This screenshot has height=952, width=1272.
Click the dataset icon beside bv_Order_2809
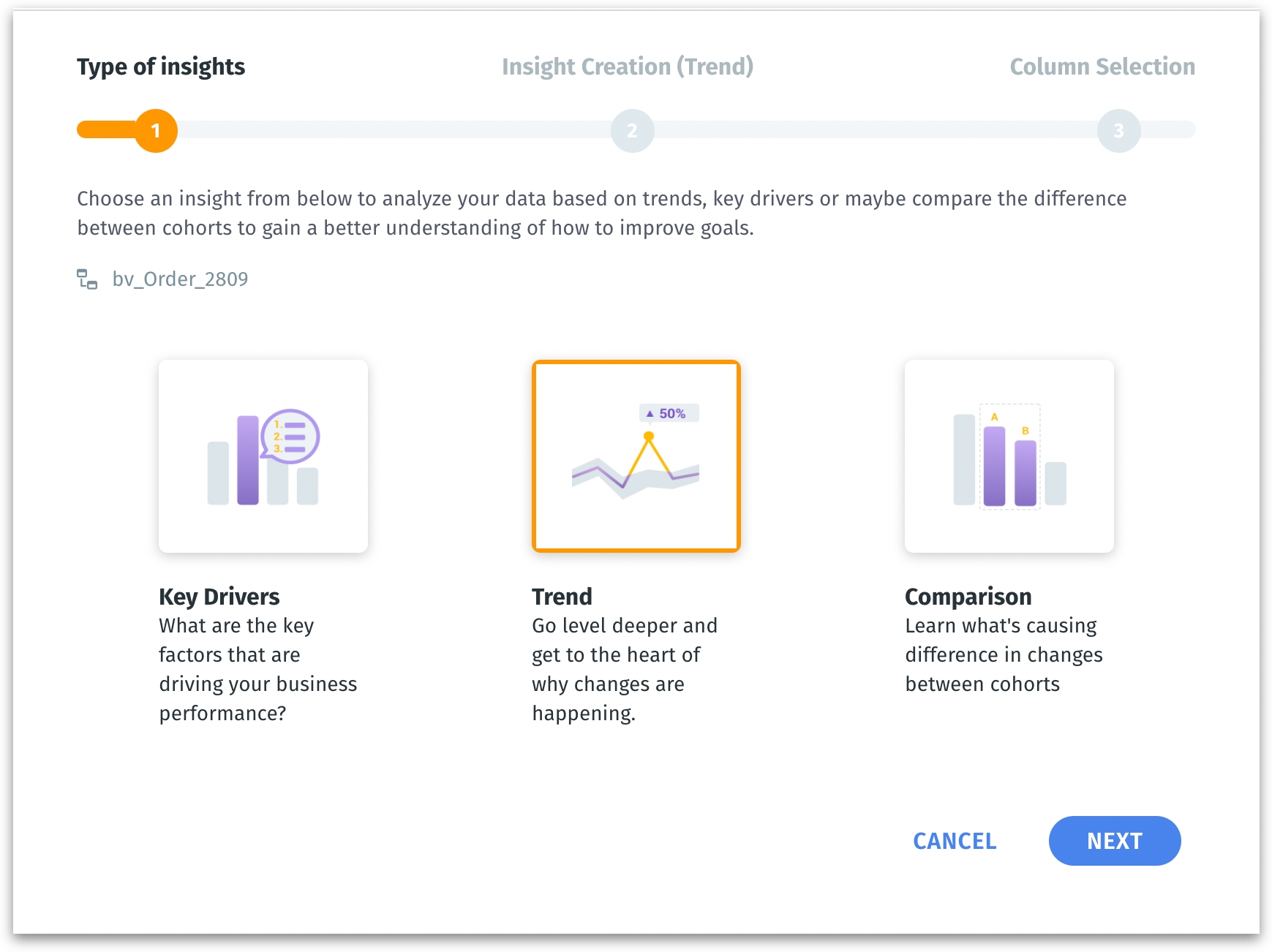pyautogui.click(x=87, y=279)
